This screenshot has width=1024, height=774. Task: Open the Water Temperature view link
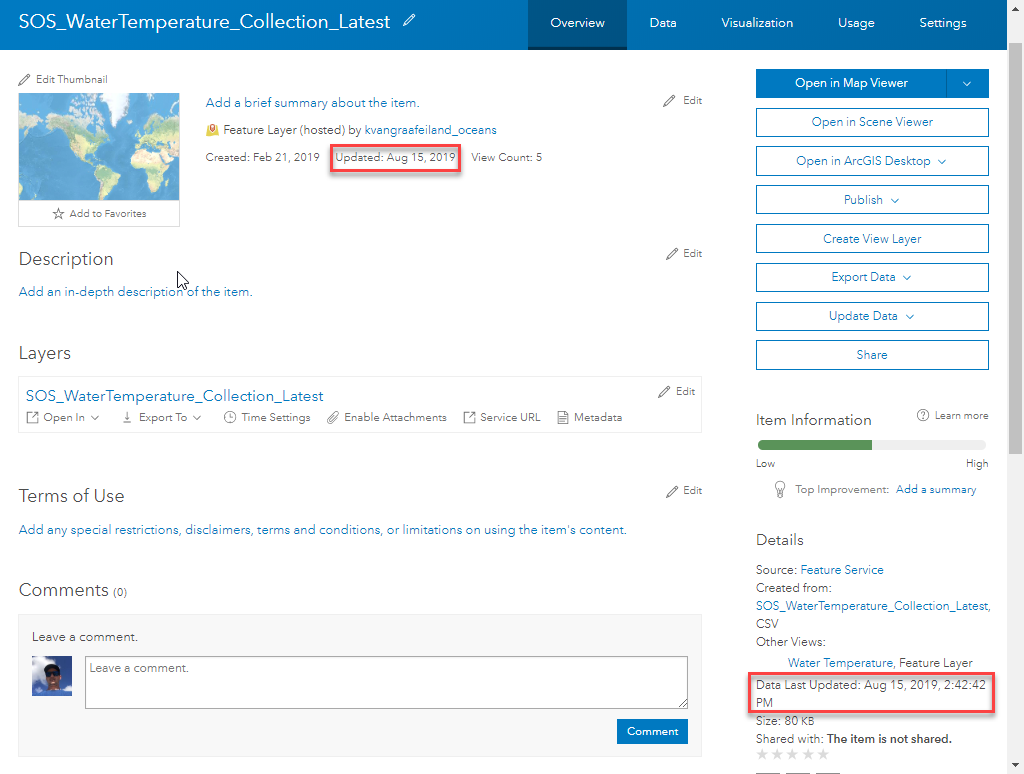840,663
